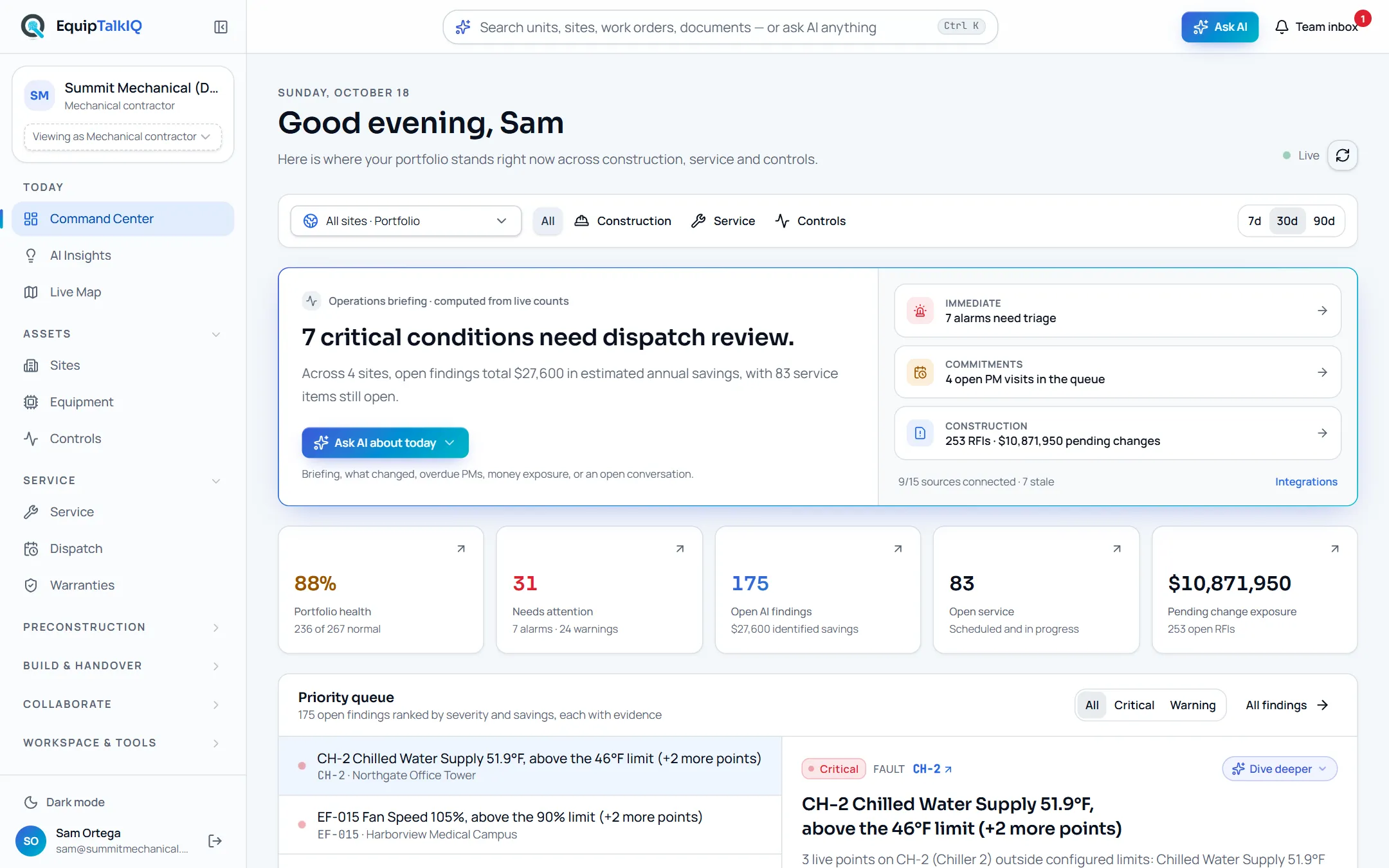Select the 30d time range

click(x=1287, y=221)
